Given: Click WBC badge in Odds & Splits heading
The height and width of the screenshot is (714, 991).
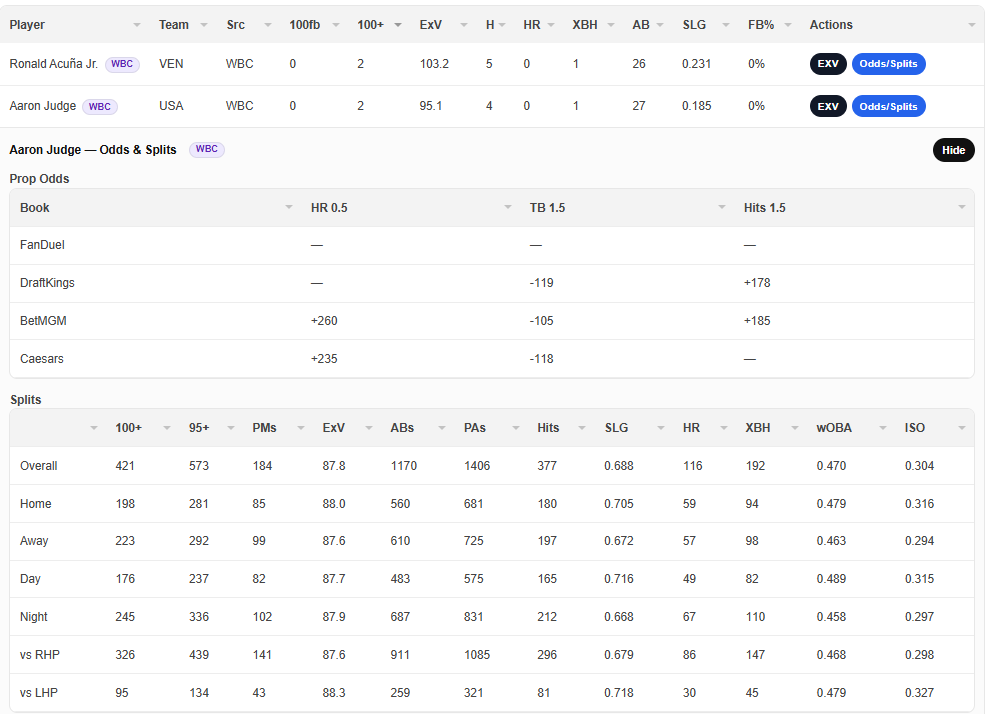Looking at the screenshot, I should [x=207, y=149].
